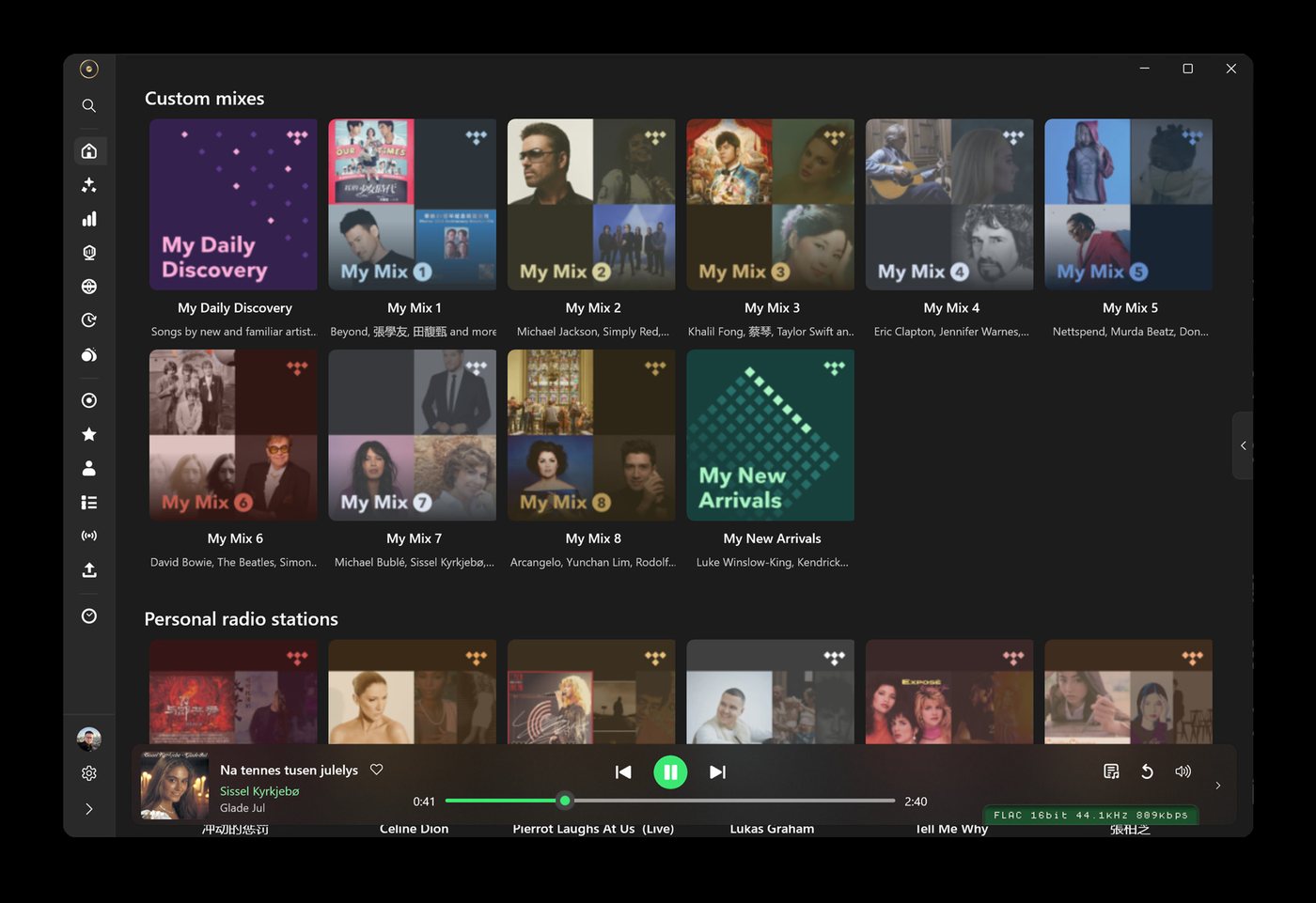This screenshot has height=903, width=1316.
Task: Open the My Mix 3 cover art
Action: click(771, 205)
